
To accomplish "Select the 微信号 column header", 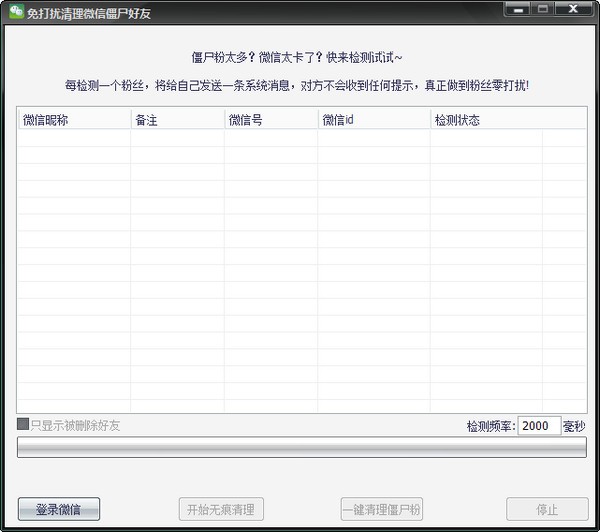I will tap(270, 120).
